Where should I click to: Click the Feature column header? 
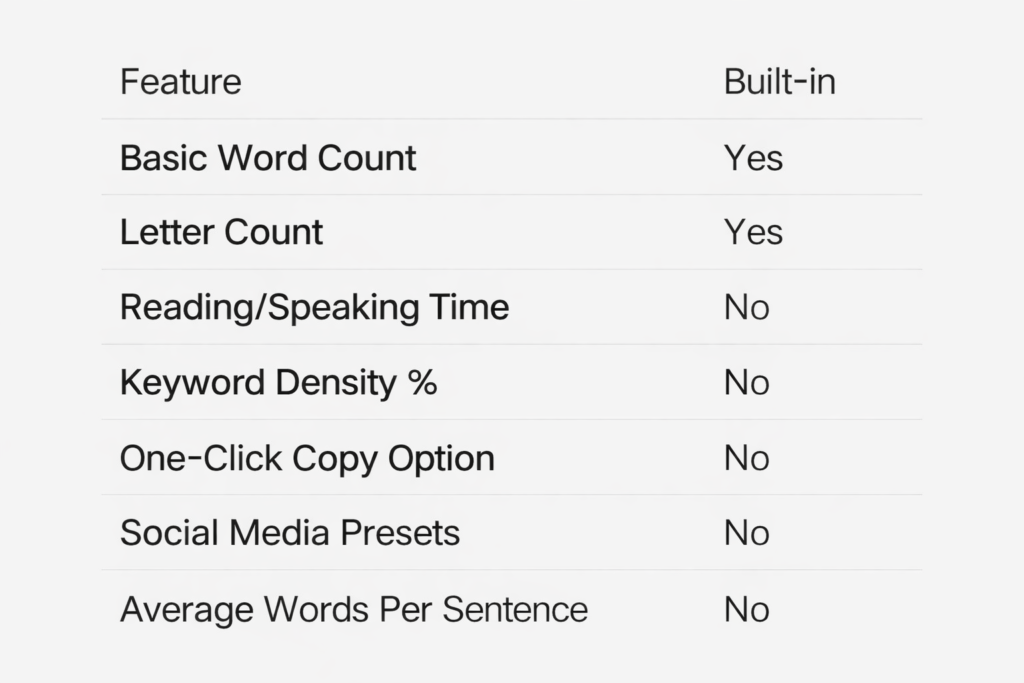[180, 82]
